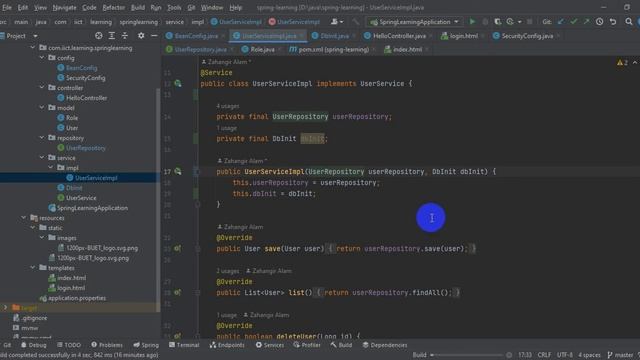This screenshot has height=360, width=640.
Task: Switch to pom.xml (spring-learning) tab
Action: pyautogui.click(x=333, y=49)
